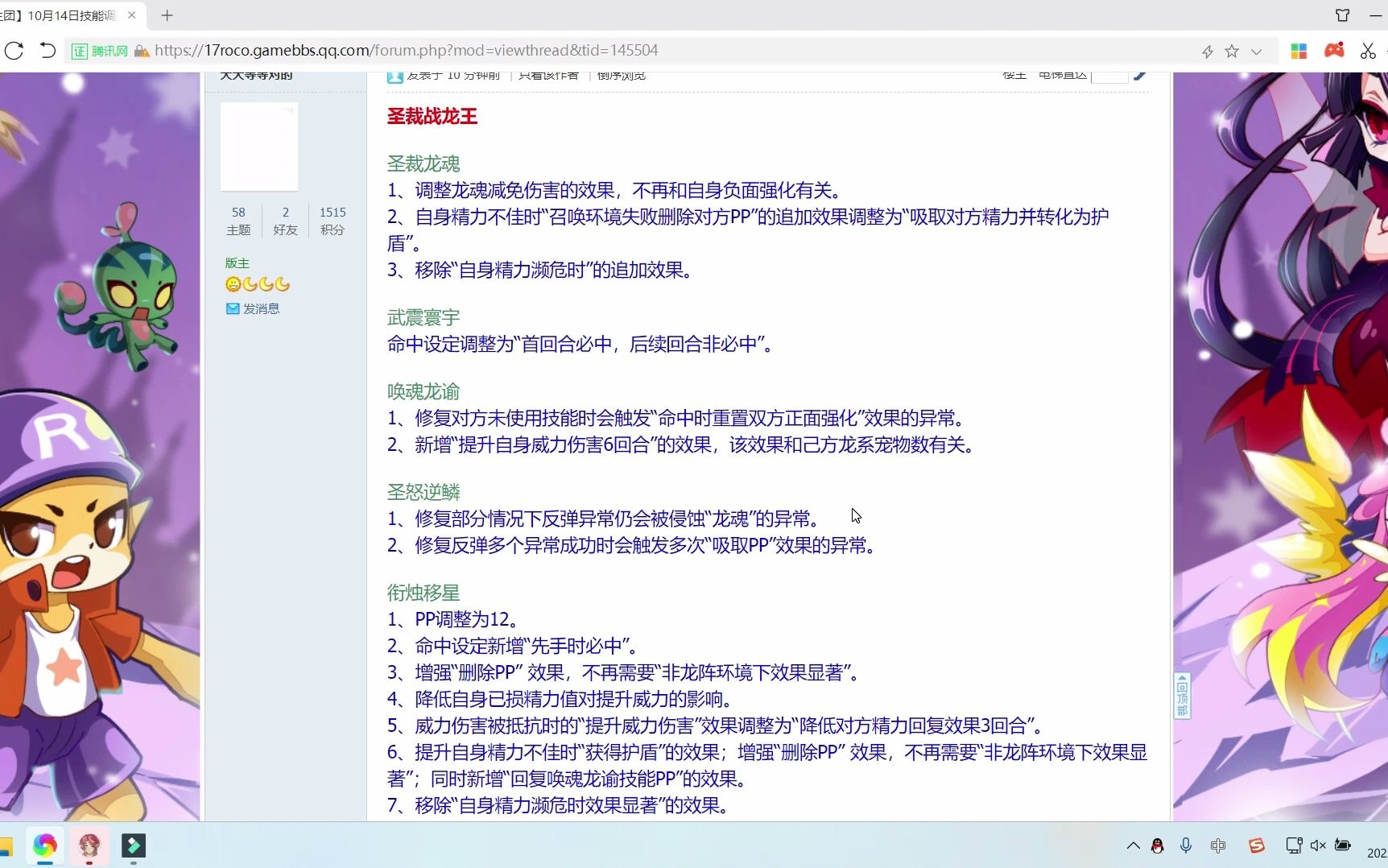
Task: Bookmark this page with the star
Action: pyautogui.click(x=1232, y=52)
